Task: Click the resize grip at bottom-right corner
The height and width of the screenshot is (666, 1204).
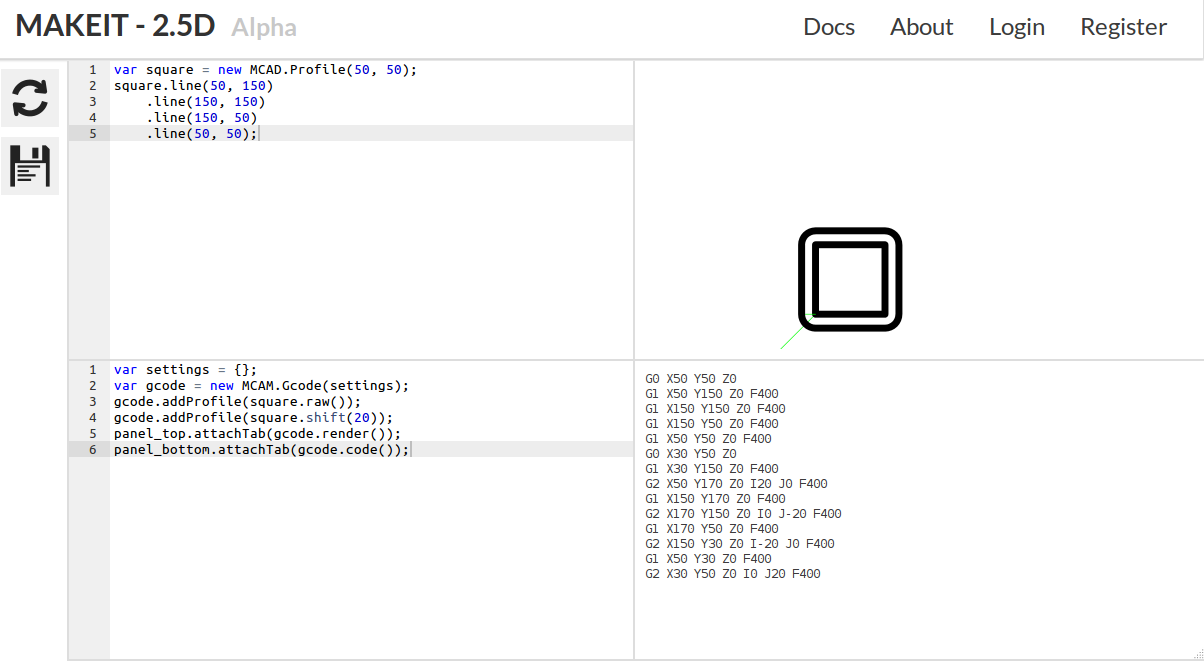Action: coord(1197,658)
